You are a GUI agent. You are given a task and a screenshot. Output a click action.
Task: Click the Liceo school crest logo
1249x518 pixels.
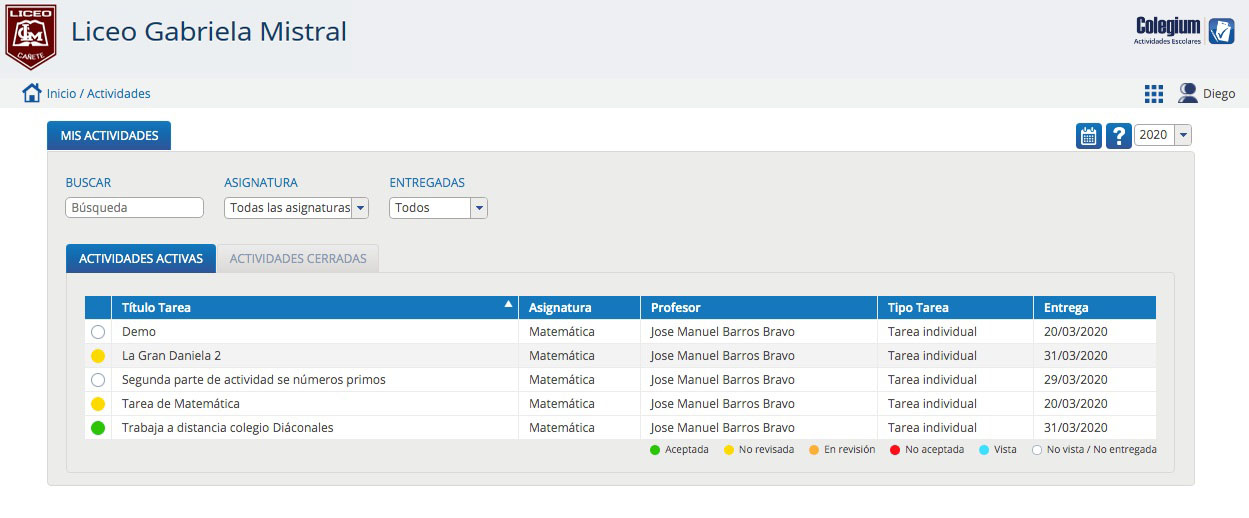[x=30, y=37]
